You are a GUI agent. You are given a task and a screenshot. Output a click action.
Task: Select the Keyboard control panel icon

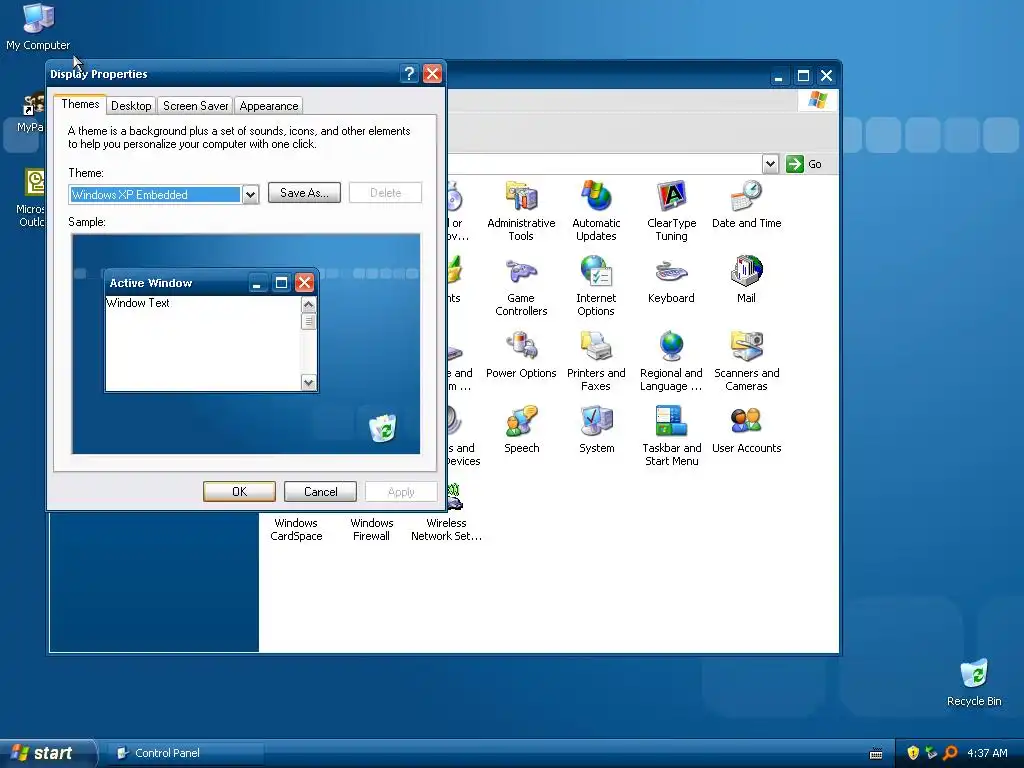pyautogui.click(x=671, y=279)
